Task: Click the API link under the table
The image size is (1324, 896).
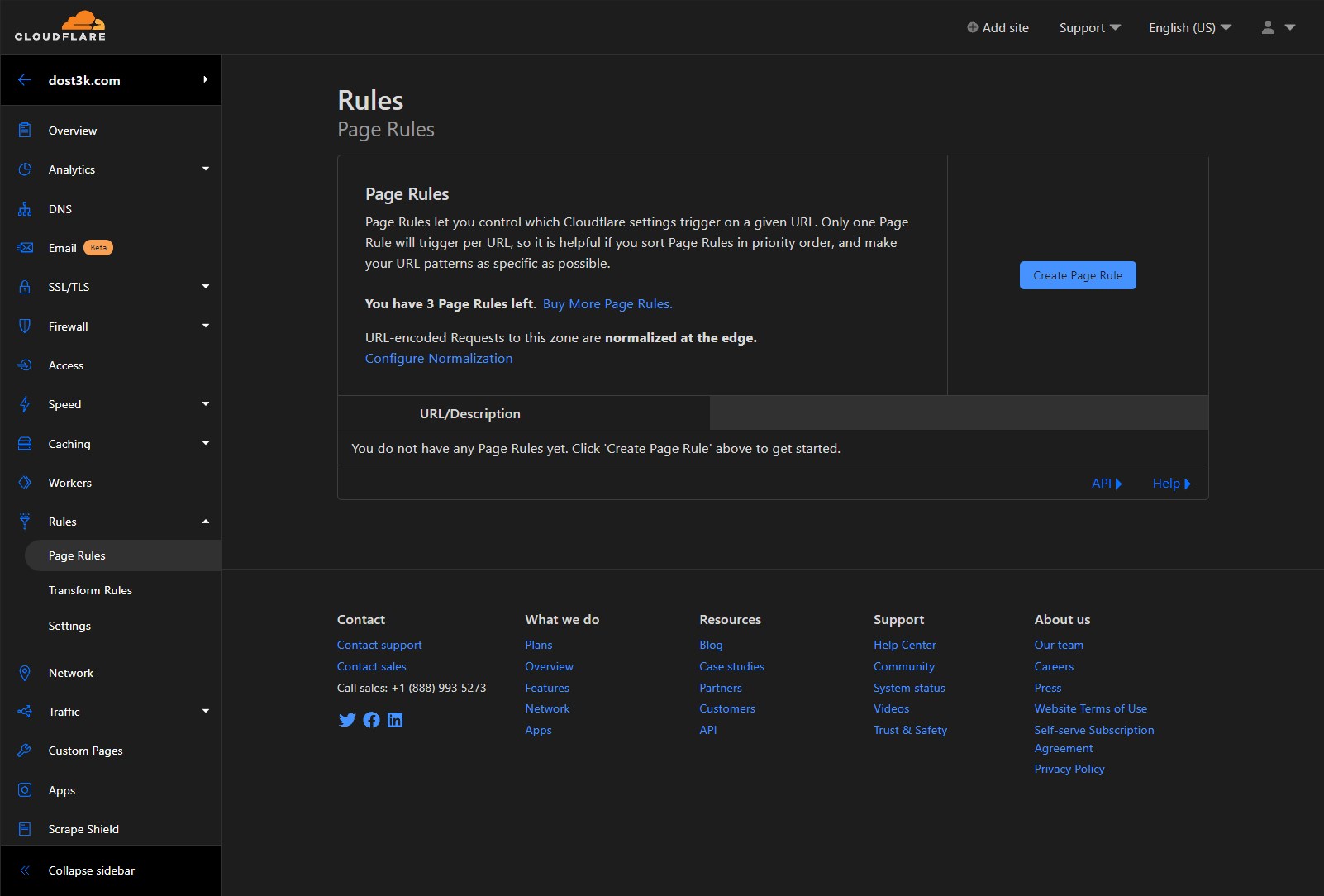Action: pyautogui.click(x=1107, y=484)
